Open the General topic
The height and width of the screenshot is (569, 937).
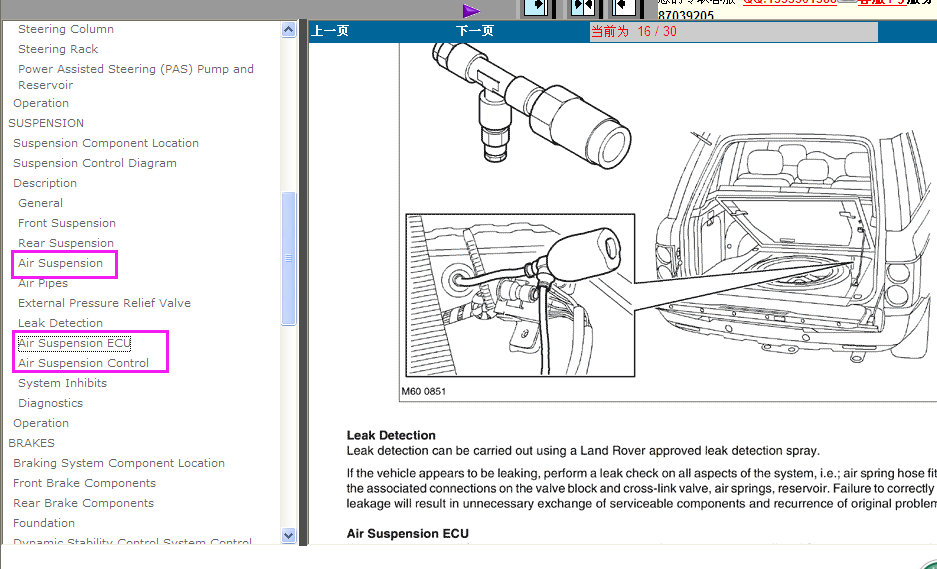click(x=40, y=203)
